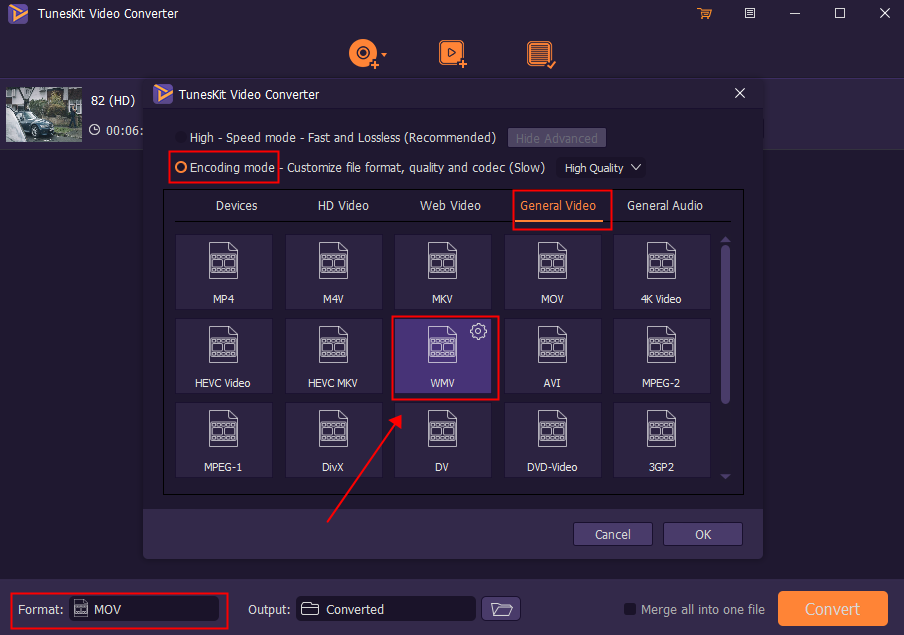This screenshot has height=635, width=904.
Task: Enable Merge all into one file checkbox
Action: click(630, 609)
